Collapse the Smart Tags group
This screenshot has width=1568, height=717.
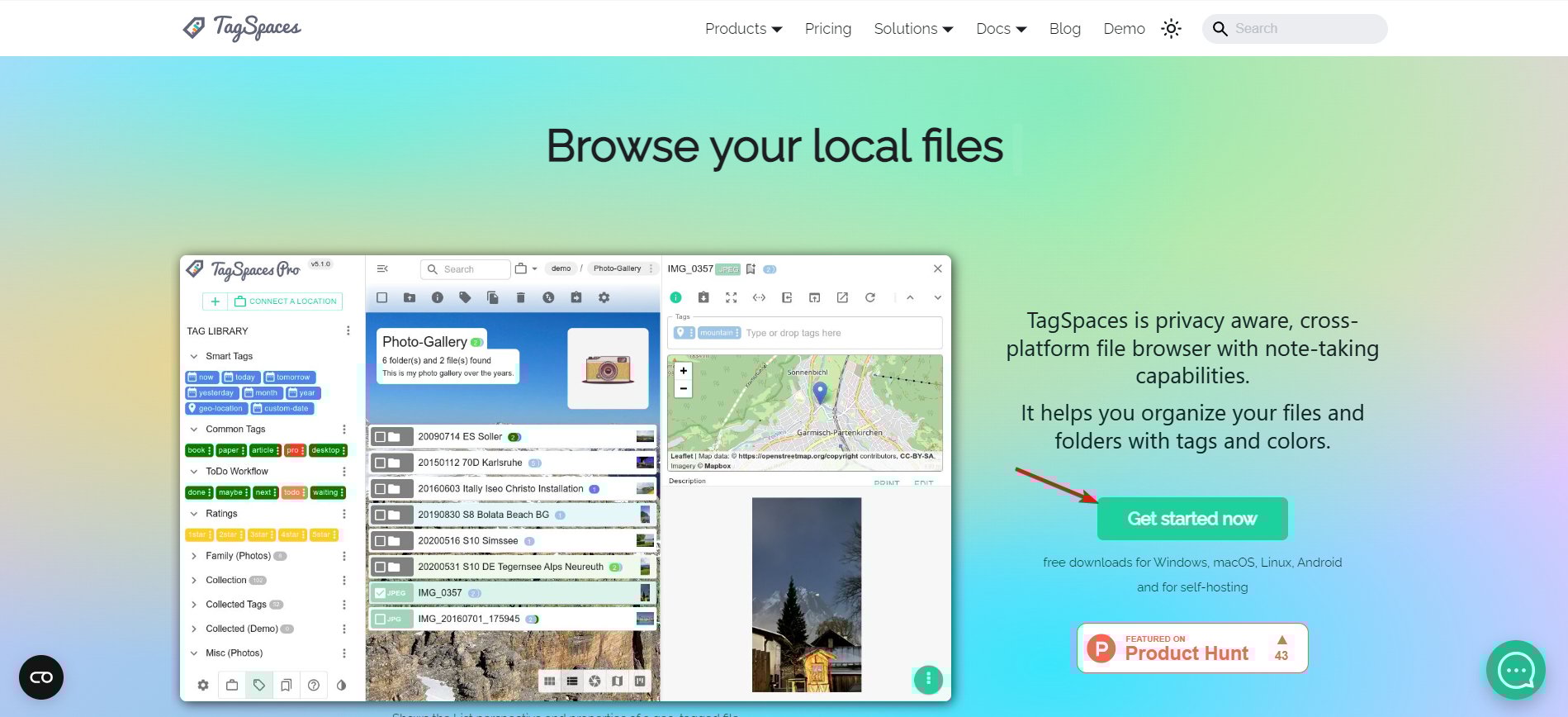pos(194,357)
